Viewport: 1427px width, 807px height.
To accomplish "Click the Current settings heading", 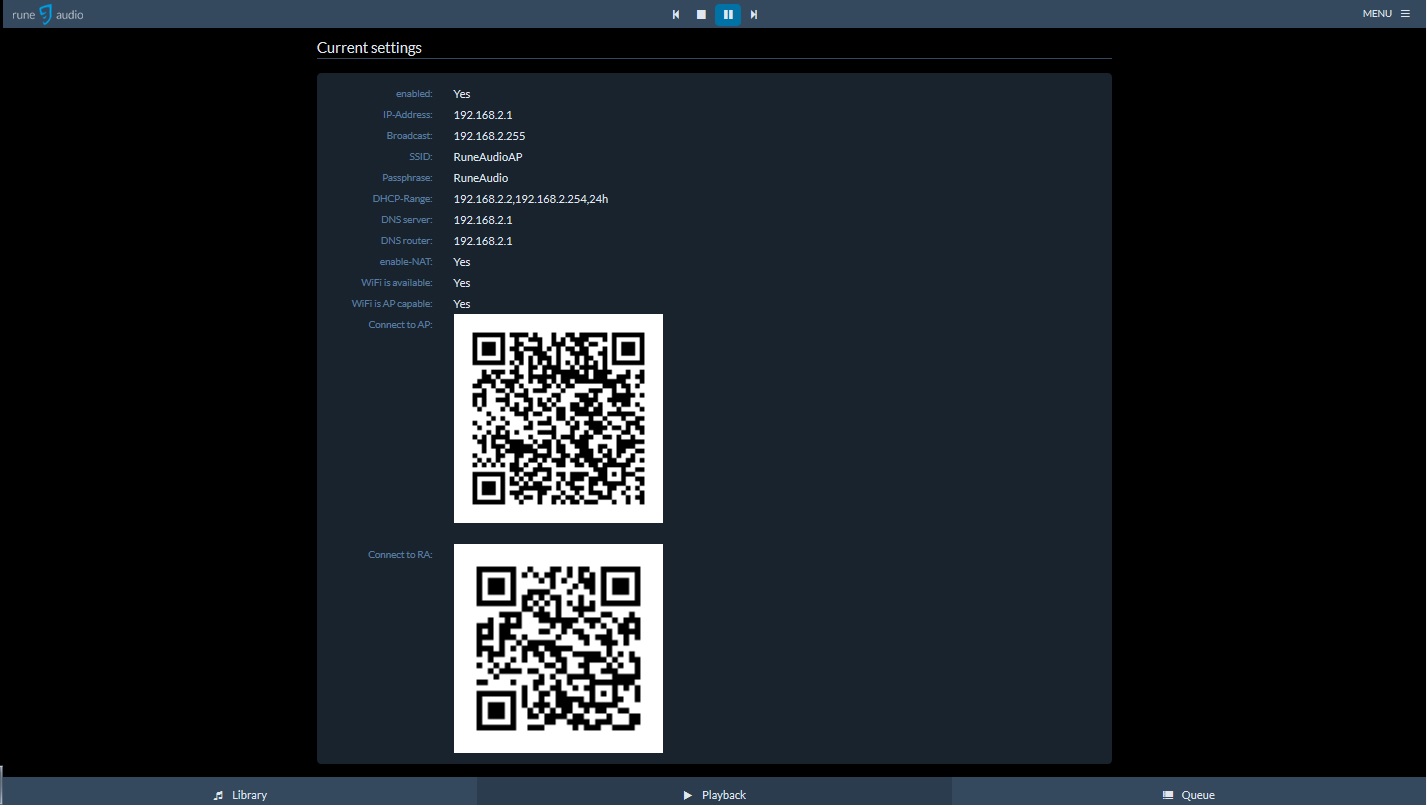I will [x=369, y=48].
